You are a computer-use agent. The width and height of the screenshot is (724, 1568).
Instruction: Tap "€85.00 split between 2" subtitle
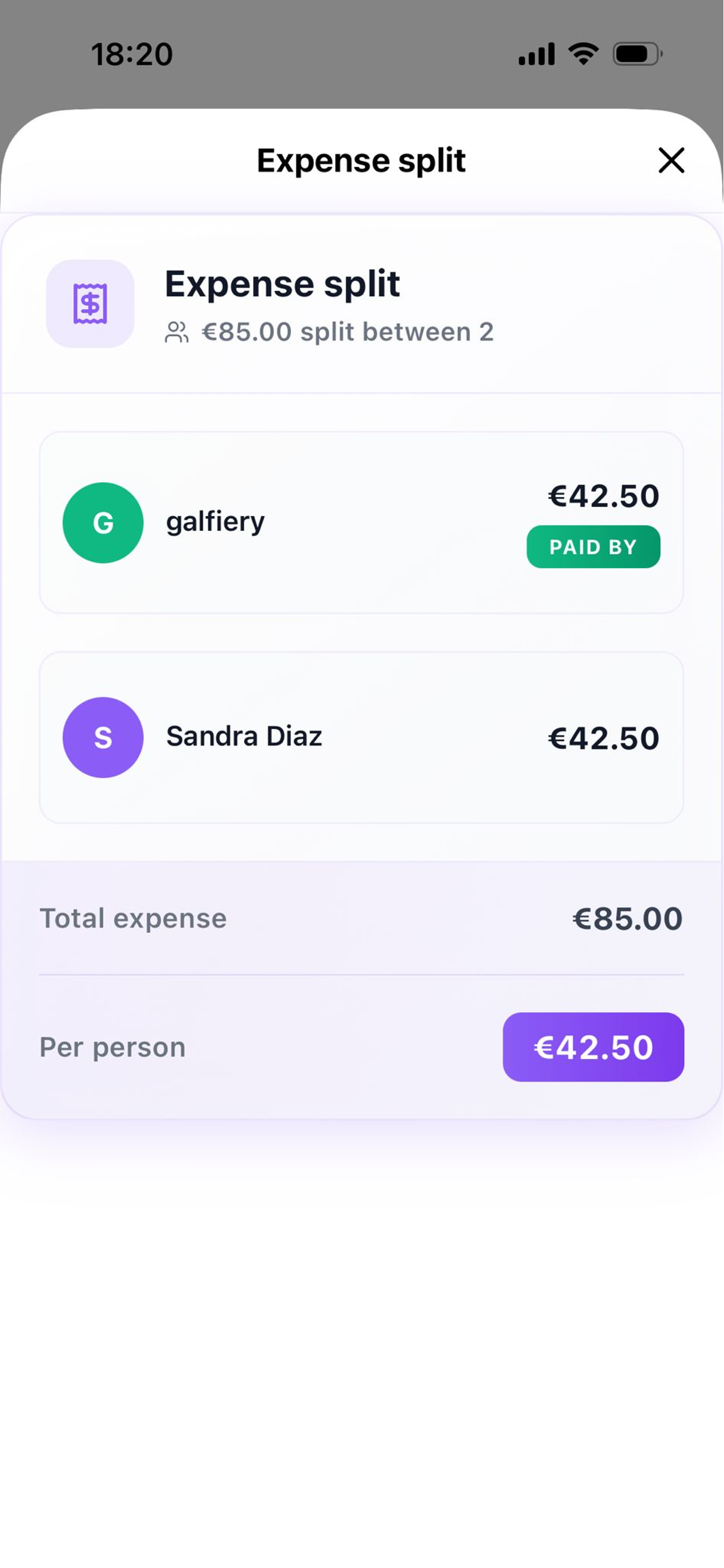point(347,332)
